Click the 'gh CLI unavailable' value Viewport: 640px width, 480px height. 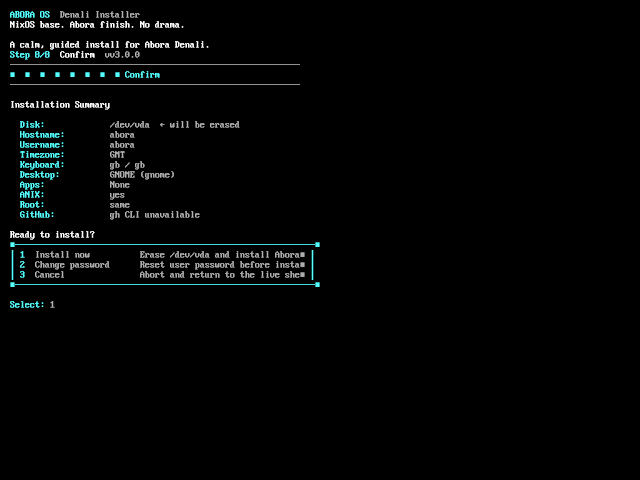155,215
